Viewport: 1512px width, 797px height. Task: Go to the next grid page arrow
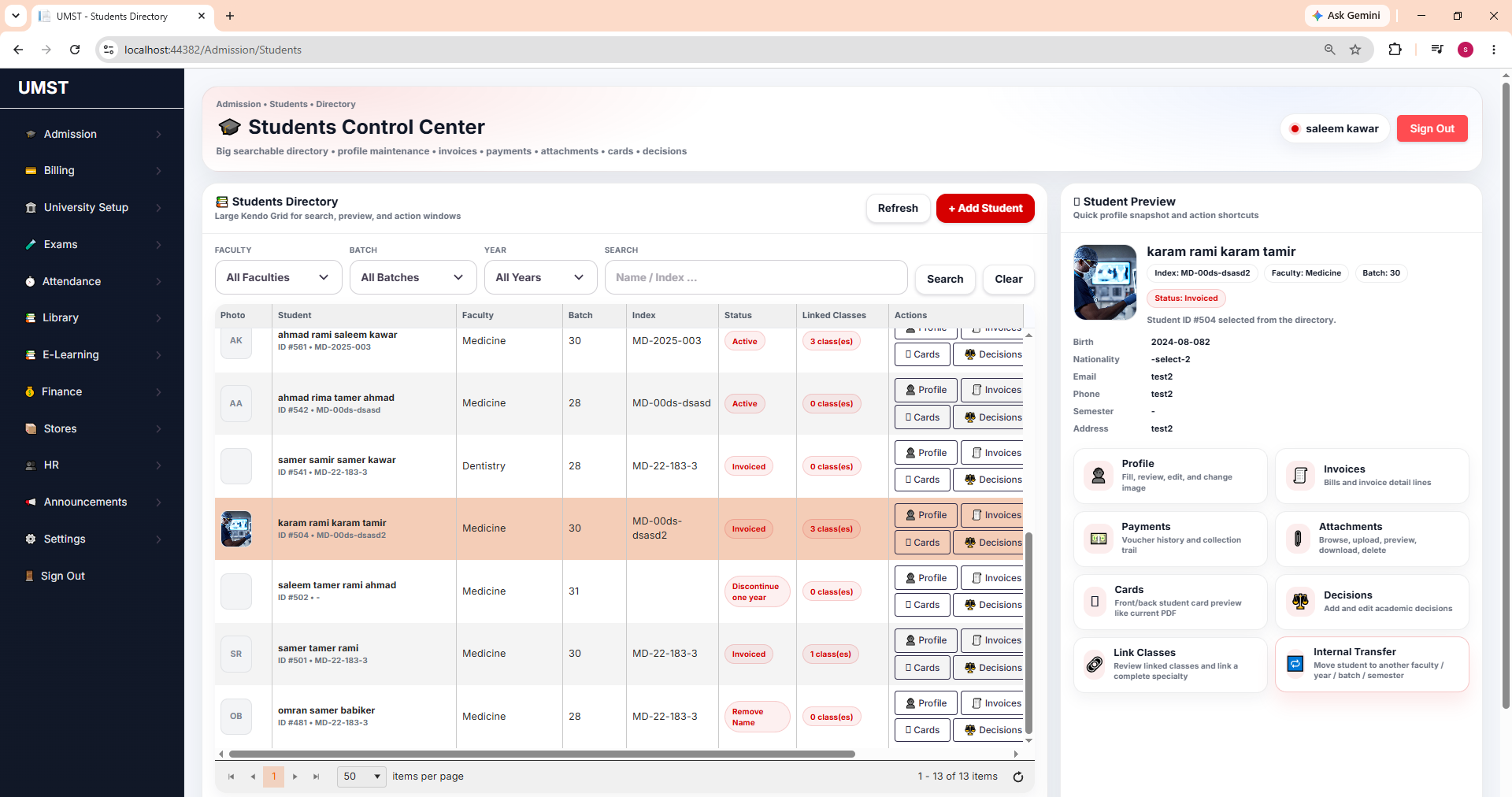[295, 777]
